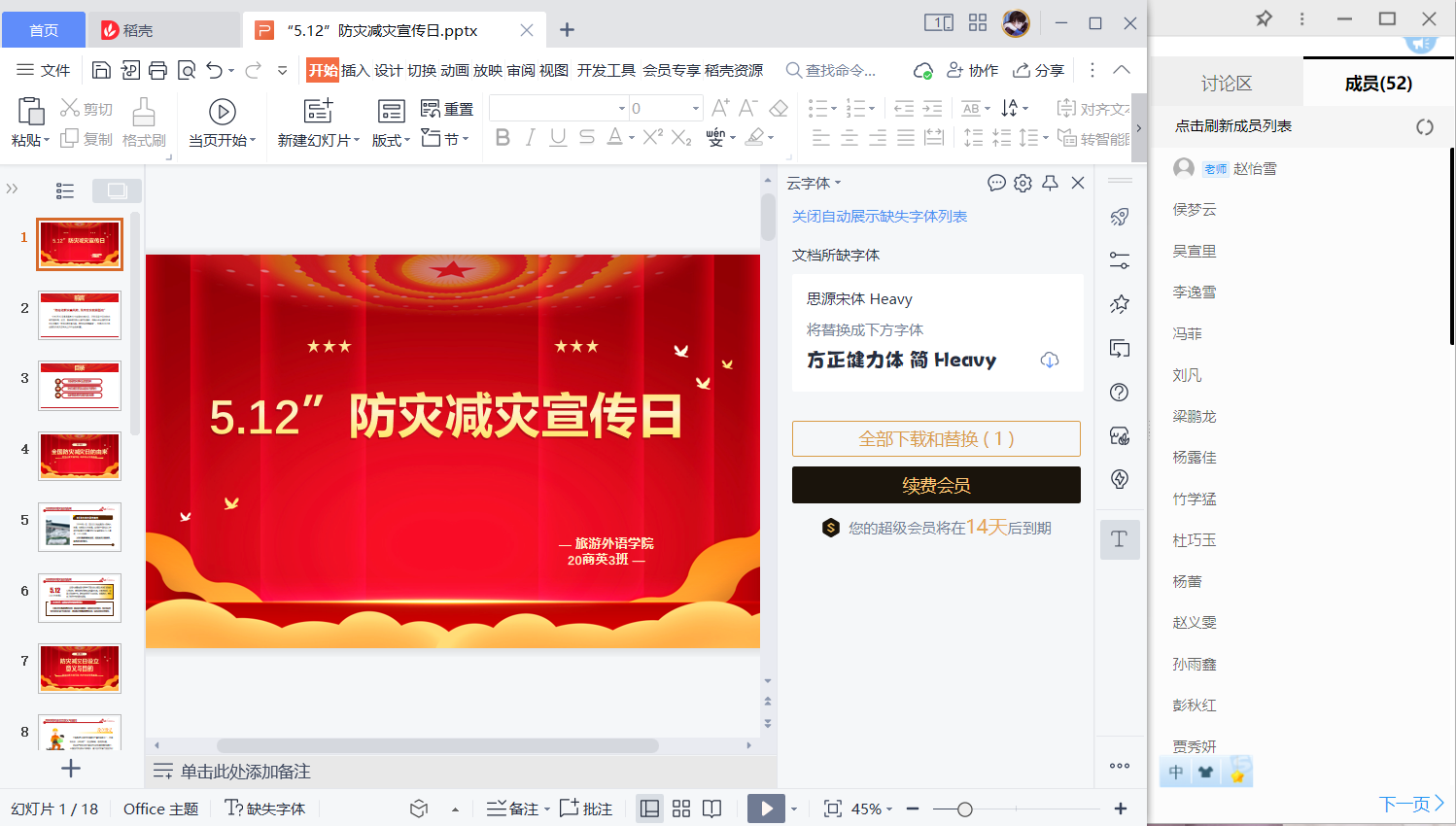Toggle the outline view in slide panel
This screenshot has height=826, width=1456.
point(65,190)
